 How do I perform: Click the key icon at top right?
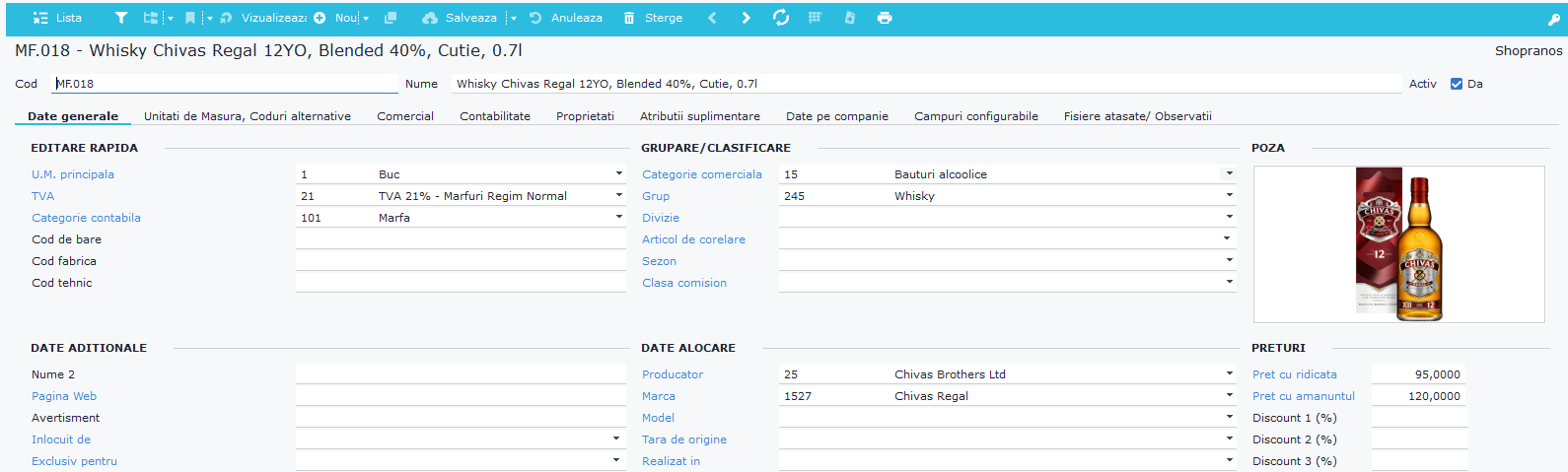coord(1554,19)
